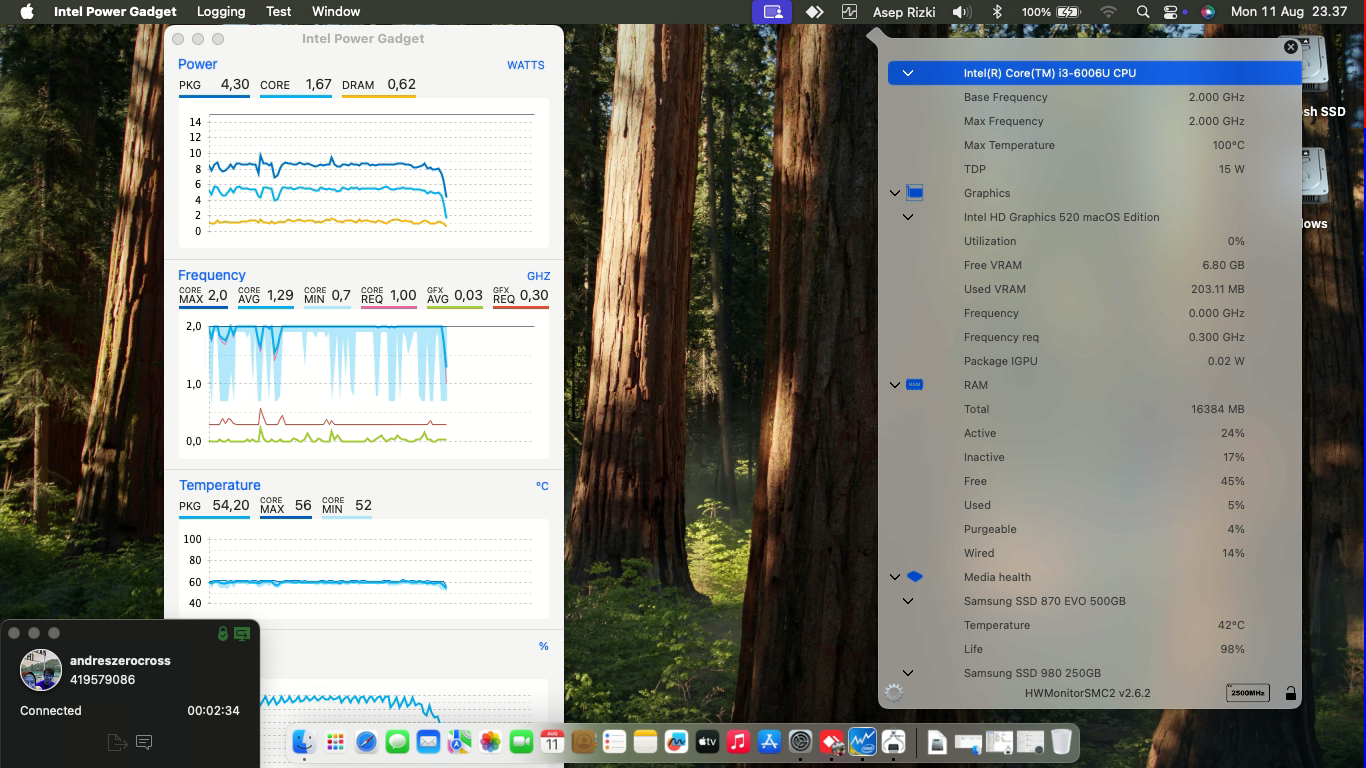Open the Logging menu
This screenshot has height=768, width=1366.
pyautogui.click(x=221, y=12)
